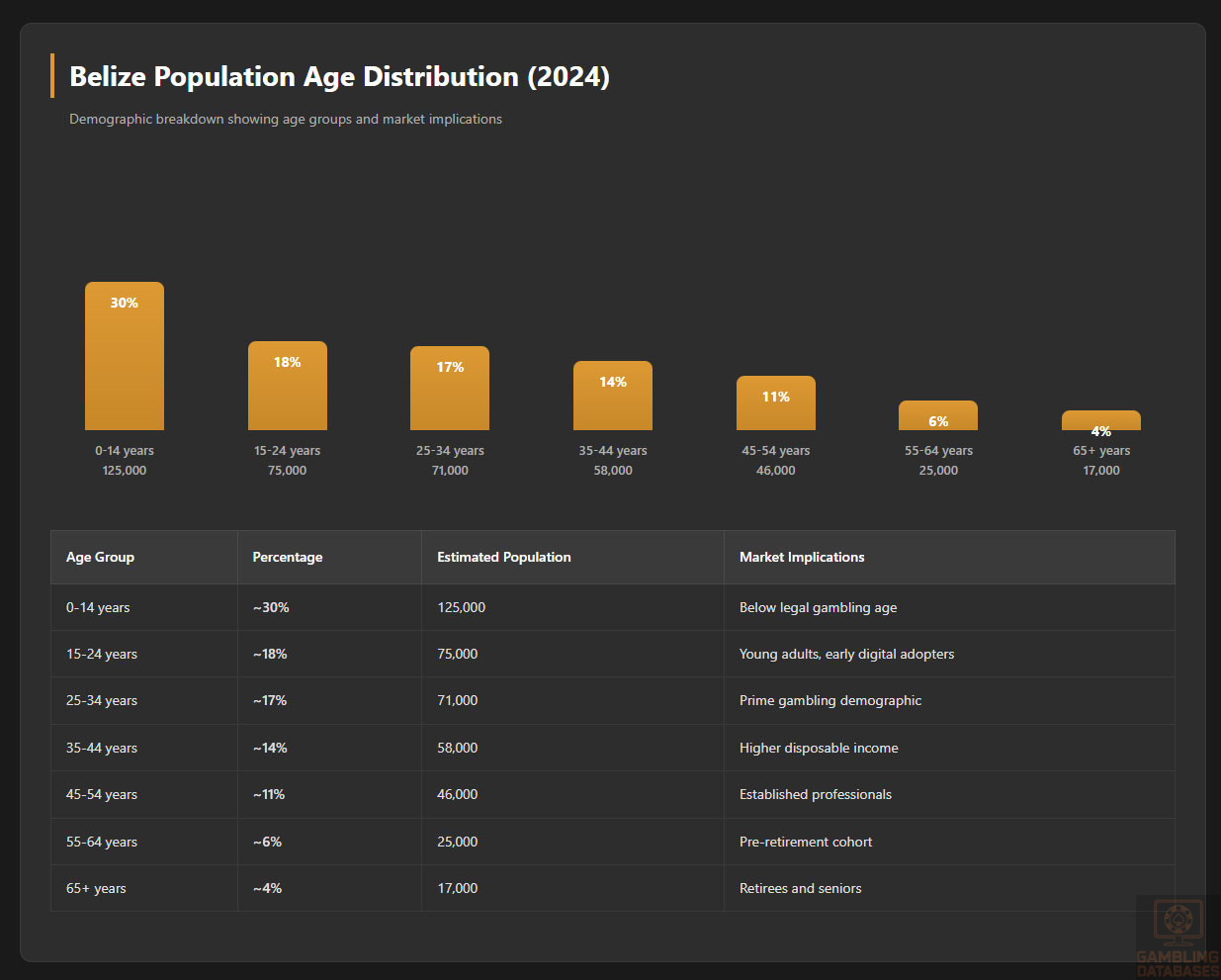1221x980 pixels.
Task: Select the 'Prime gambling demographic' table cell
Action: (x=830, y=700)
